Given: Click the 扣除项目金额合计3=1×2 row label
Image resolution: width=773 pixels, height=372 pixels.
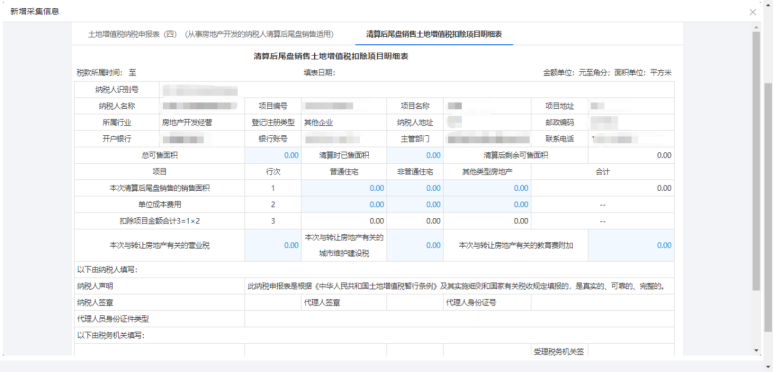Looking at the screenshot, I should [159, 221].
